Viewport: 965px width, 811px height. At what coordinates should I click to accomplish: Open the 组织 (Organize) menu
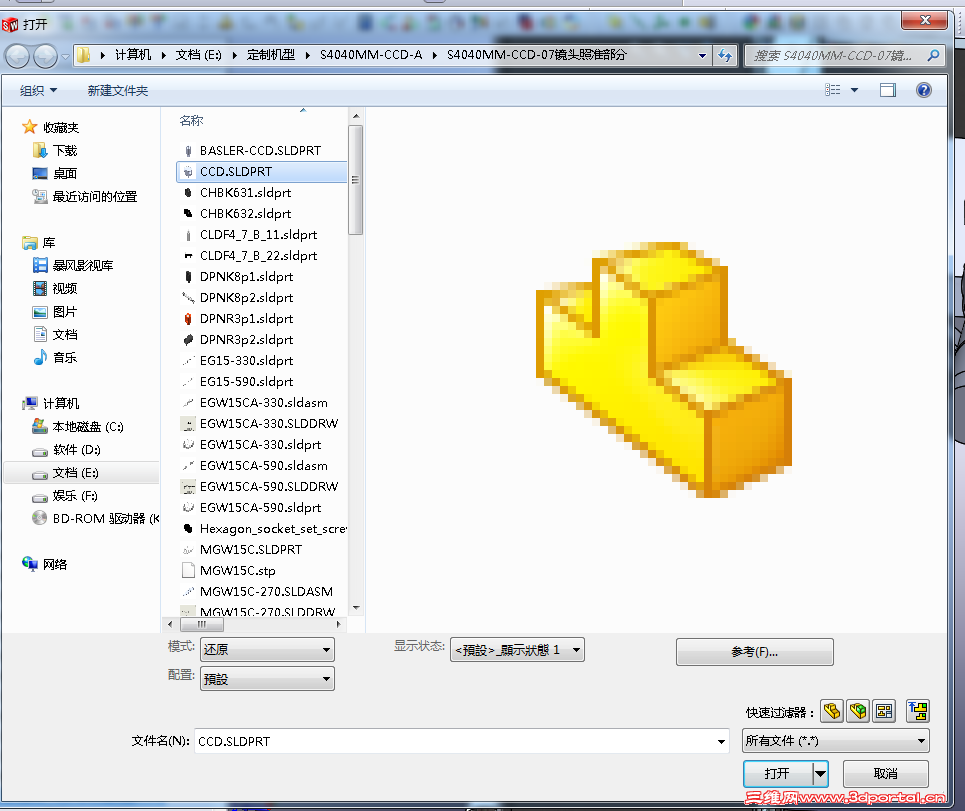(38, 90)
